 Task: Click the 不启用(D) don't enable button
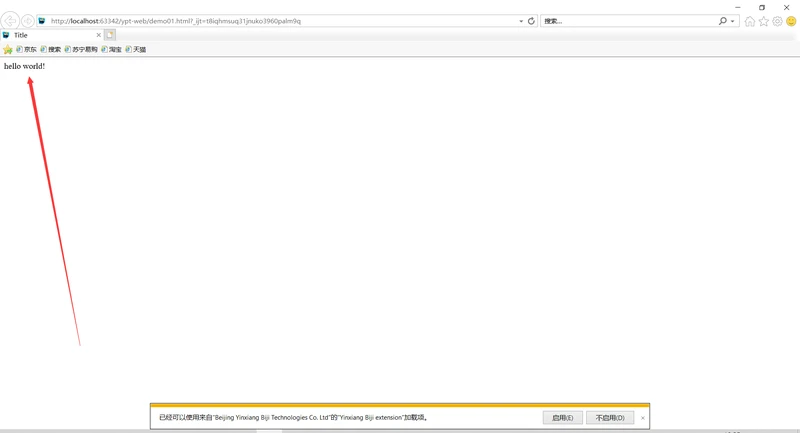coord(610,418)
